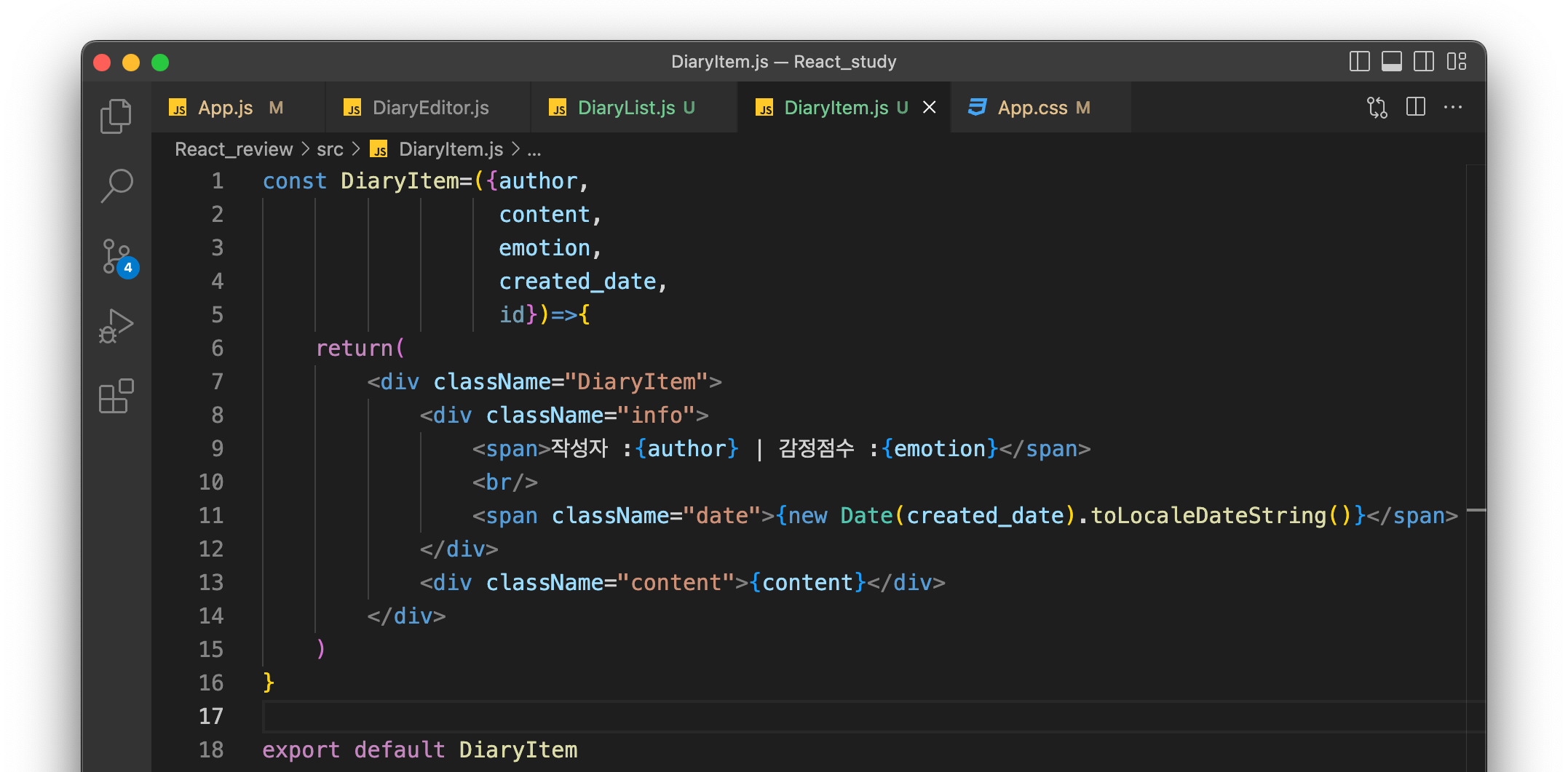
Task: Select the DiaryItem.js tab
Action: coord(844,108)
